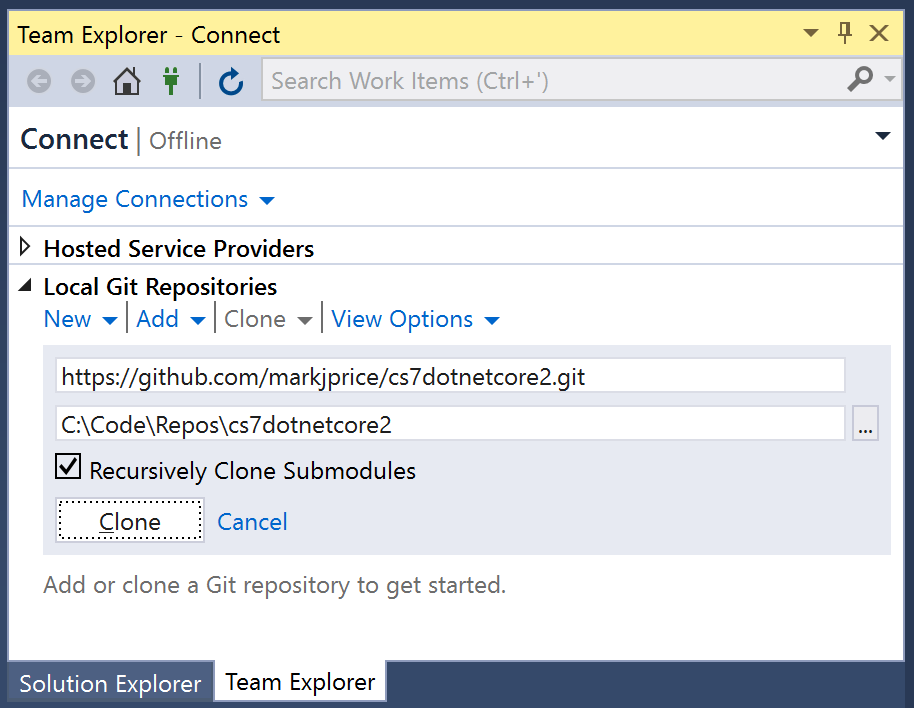Click the Forward arrow navigation icon
Image resolution: width=914 pixels, height=708 pixels.
83,81
